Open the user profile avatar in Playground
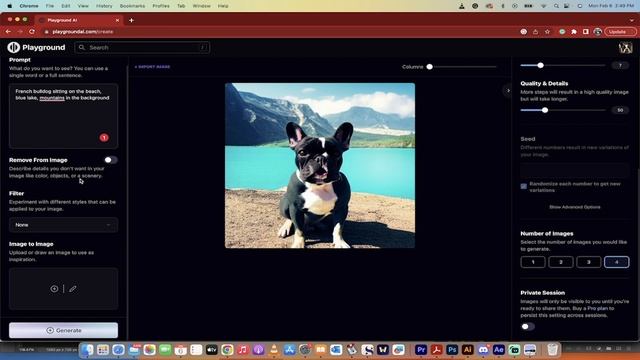This screenshot has width=640, height=360. click(x=625, y=48)
